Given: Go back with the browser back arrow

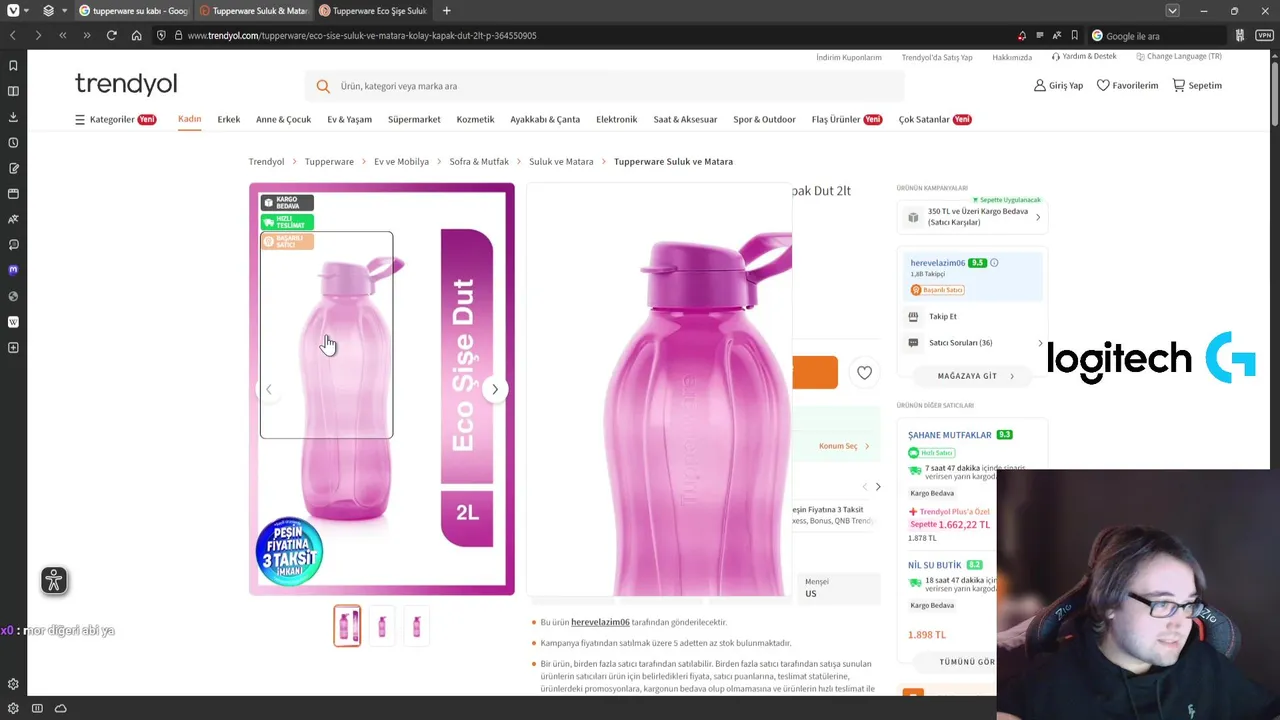Looking at the screenshot, I should 13,35.
